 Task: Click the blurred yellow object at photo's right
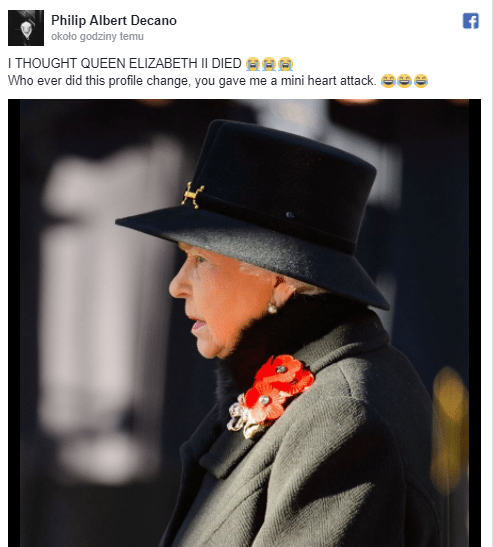449,429
